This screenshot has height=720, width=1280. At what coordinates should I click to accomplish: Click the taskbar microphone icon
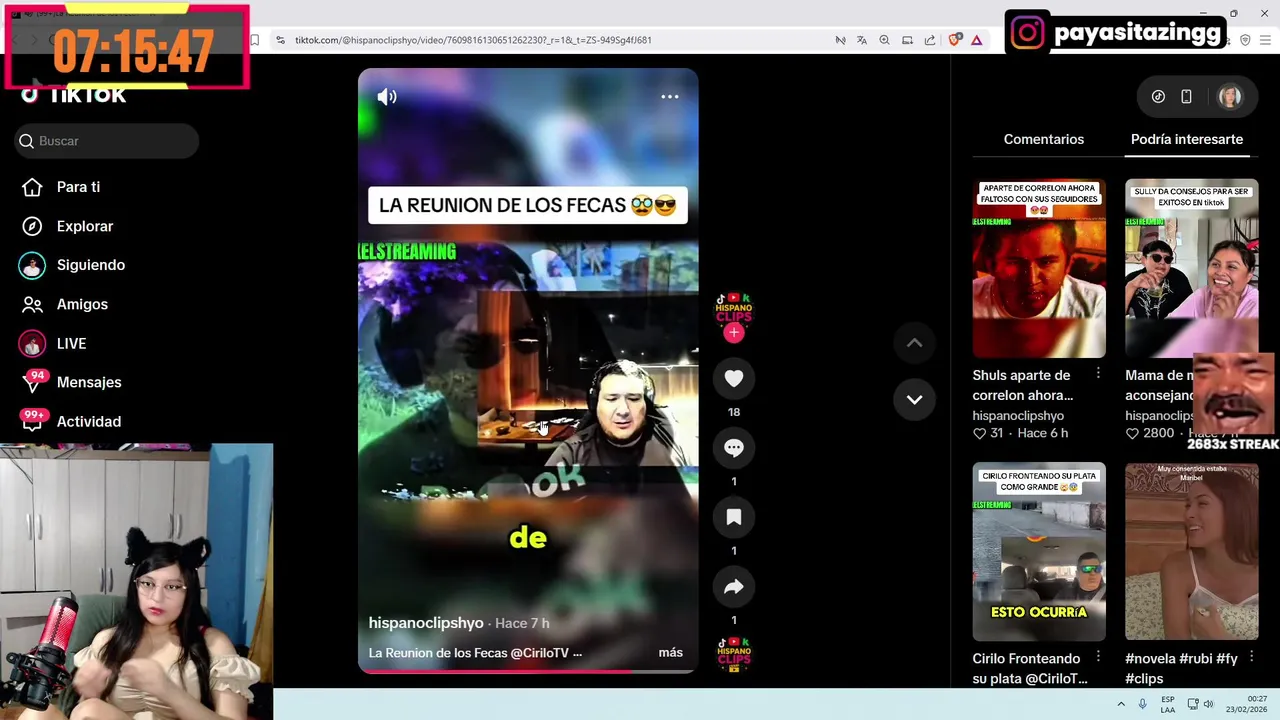tap(1143, 704)
